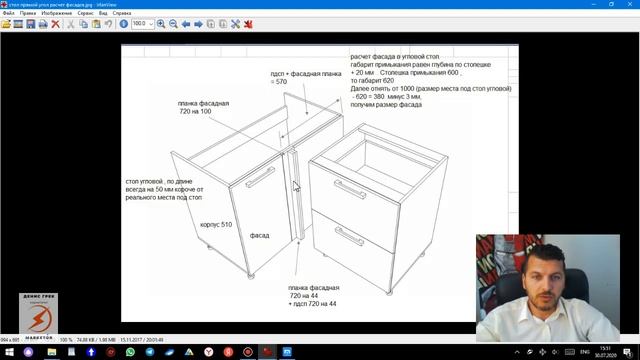Open the Windows Start menu
Screen dimensions: 640x360
9,352
